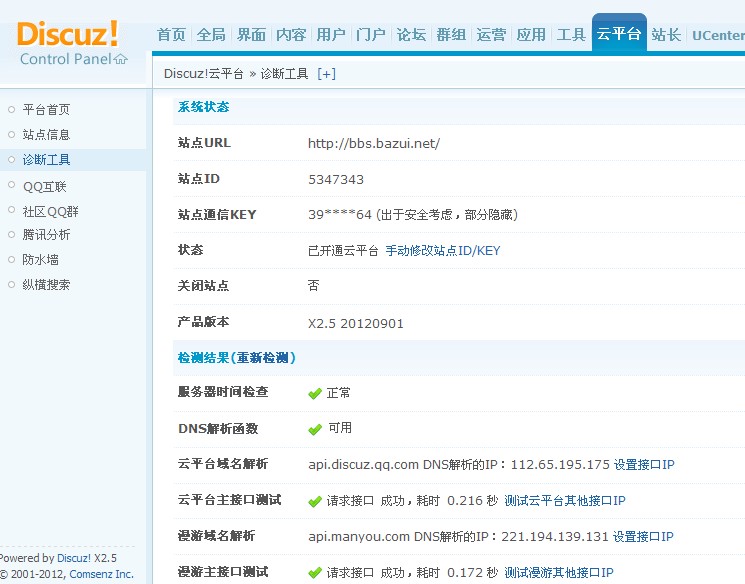Click the masked key 39****64

pyautogui.click(x=340, y=215)
